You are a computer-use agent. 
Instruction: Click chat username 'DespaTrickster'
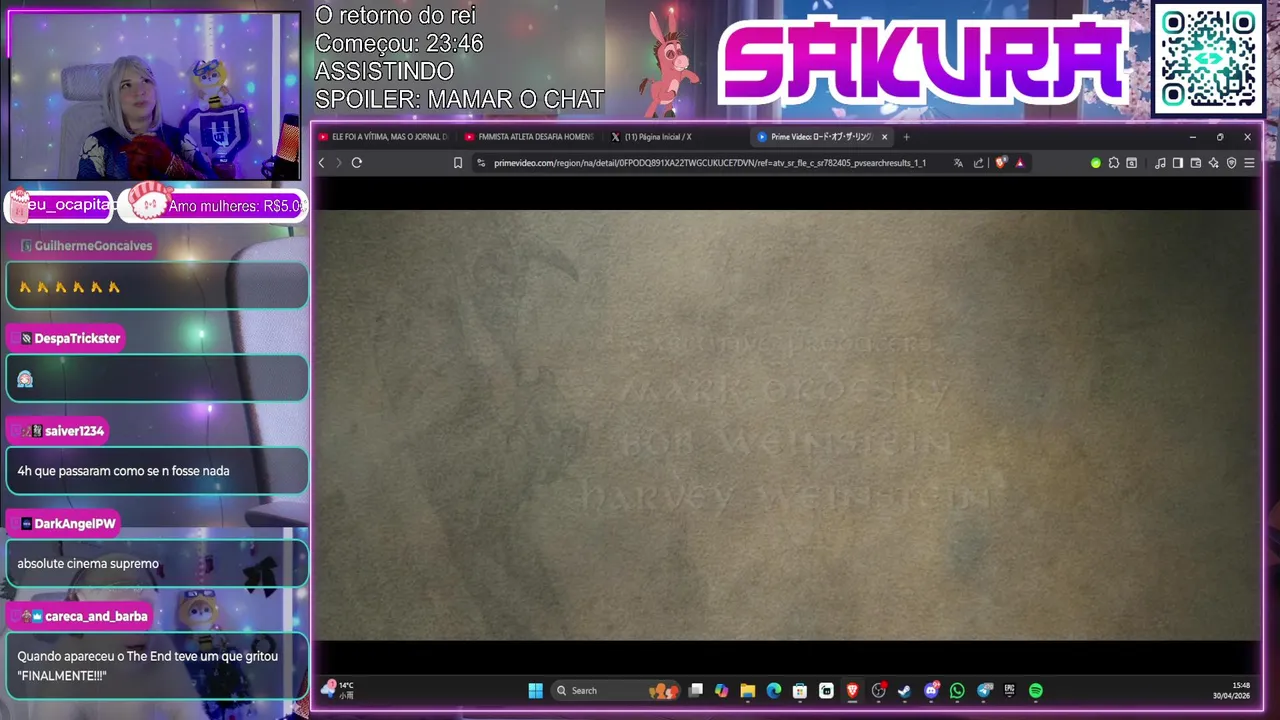pos(77,339)
